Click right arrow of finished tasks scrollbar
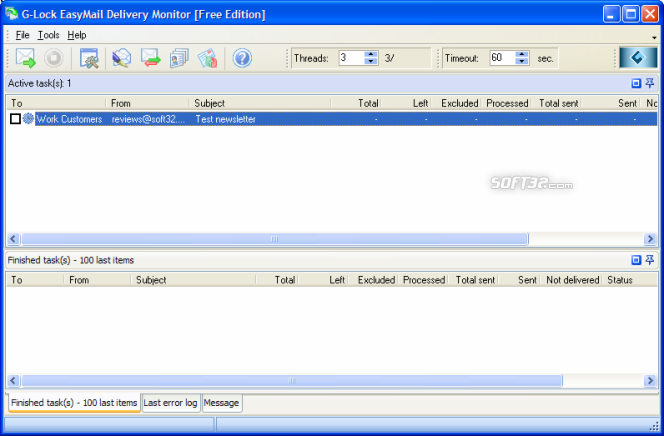The width and height of the screenshot is (664, 436). (x=650, y=381)
